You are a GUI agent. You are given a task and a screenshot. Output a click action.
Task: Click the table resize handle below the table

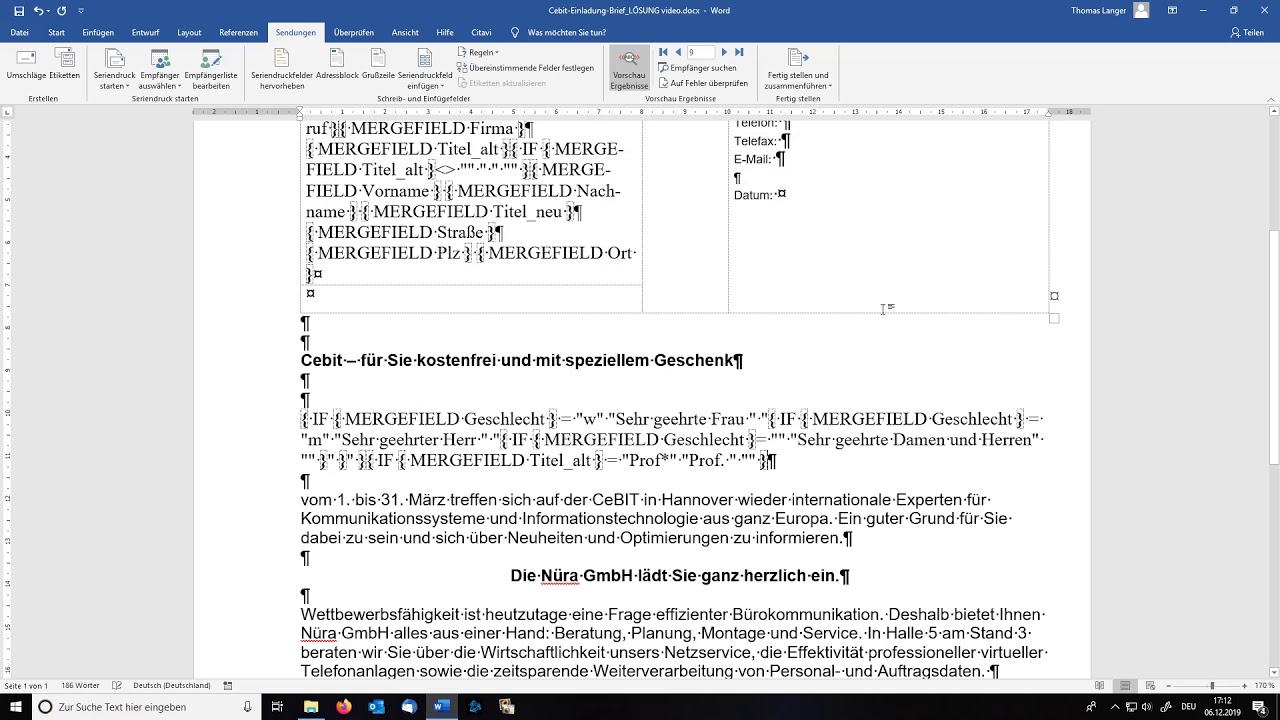[1054, 318]
